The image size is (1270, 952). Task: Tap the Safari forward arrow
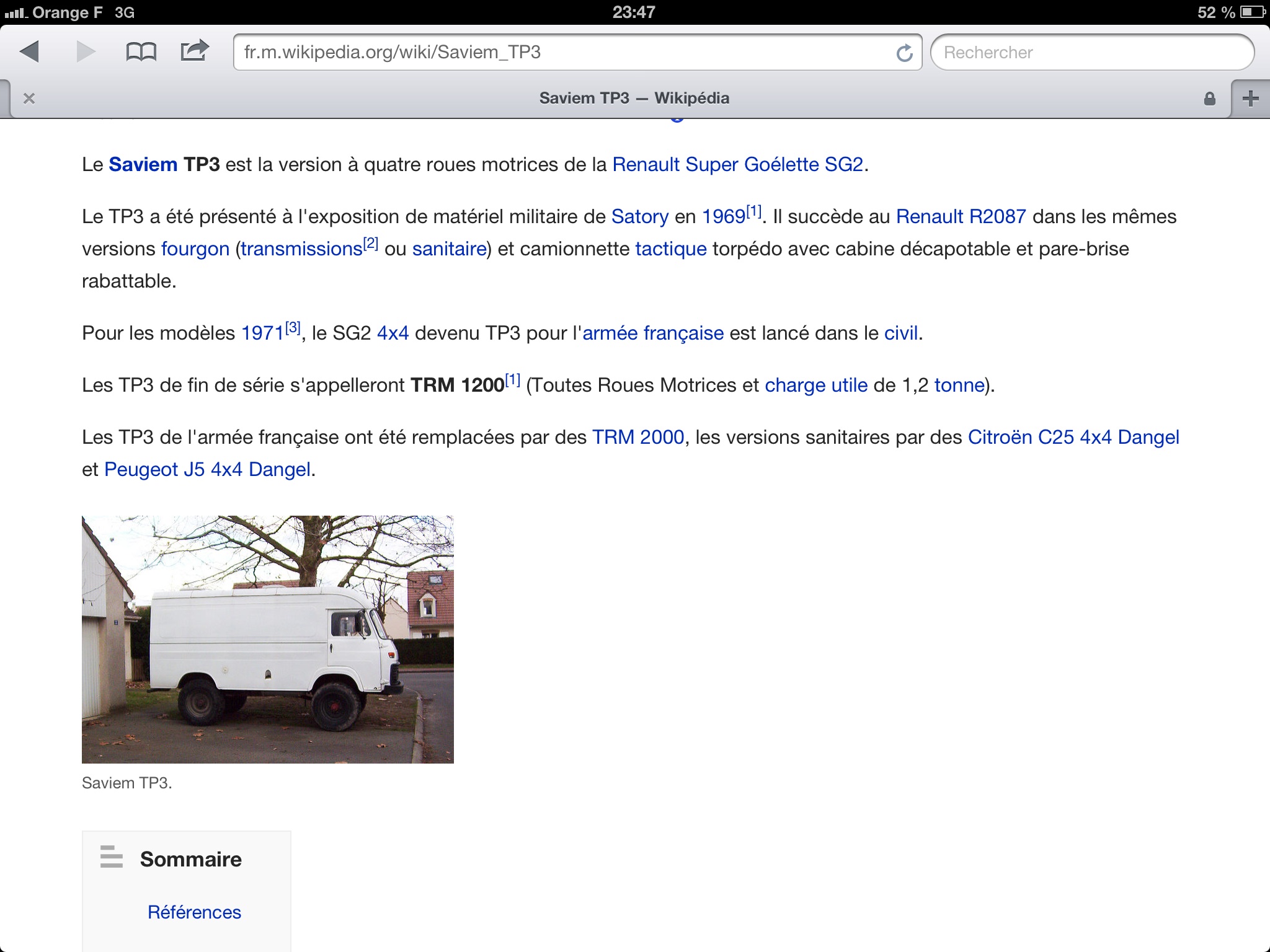(x=86, y=51)
